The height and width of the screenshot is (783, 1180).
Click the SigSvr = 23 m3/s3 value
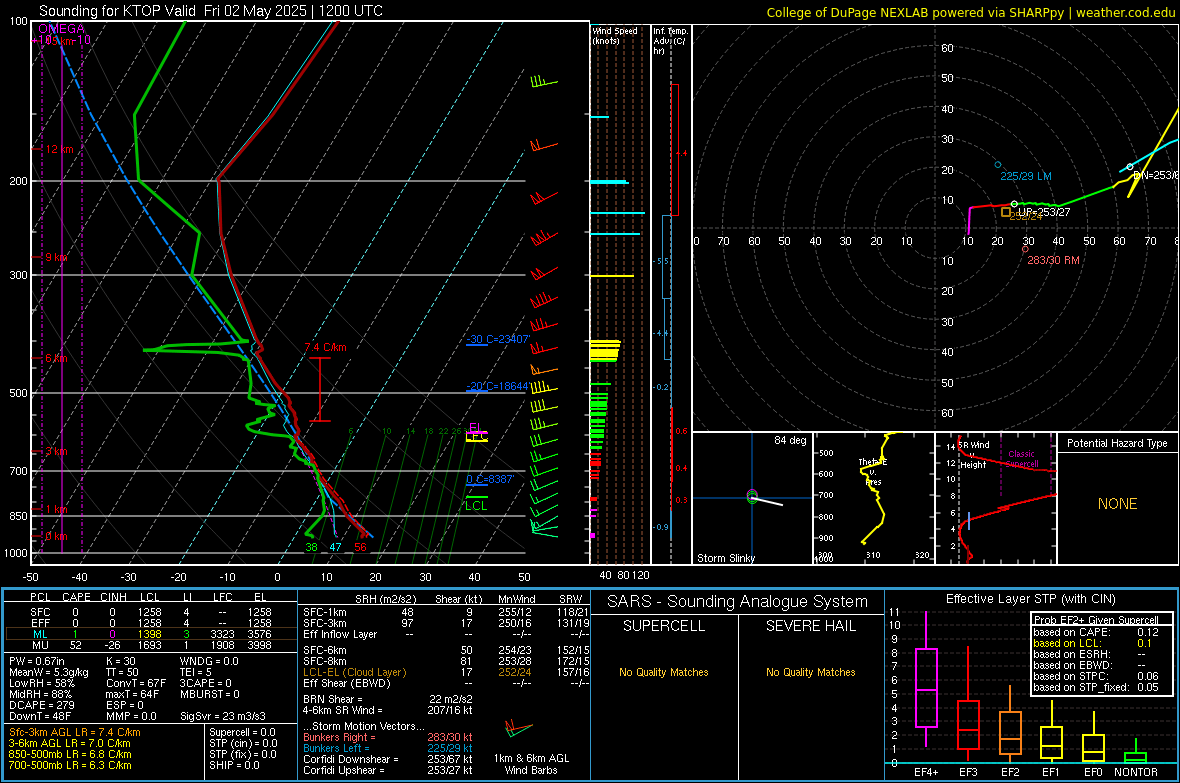point(223,716)
